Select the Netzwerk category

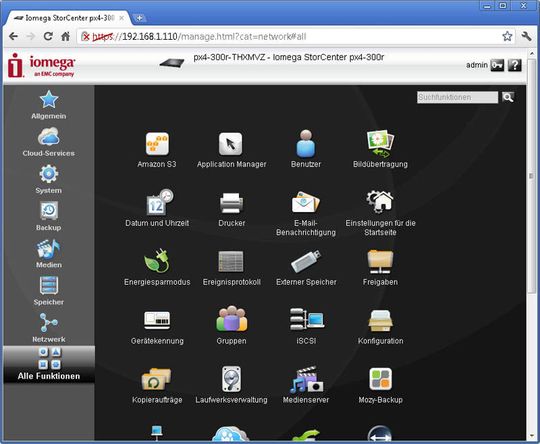[49, 328]
